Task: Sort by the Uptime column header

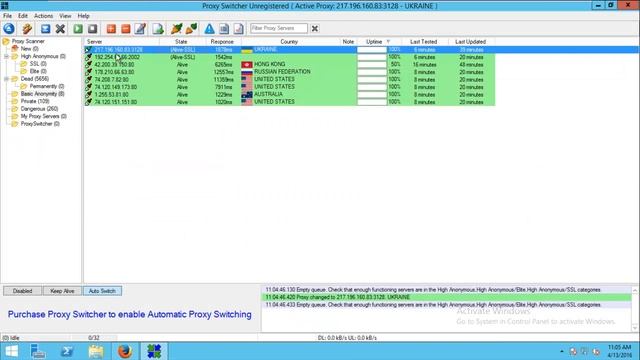Action: [x=379, y=42]
